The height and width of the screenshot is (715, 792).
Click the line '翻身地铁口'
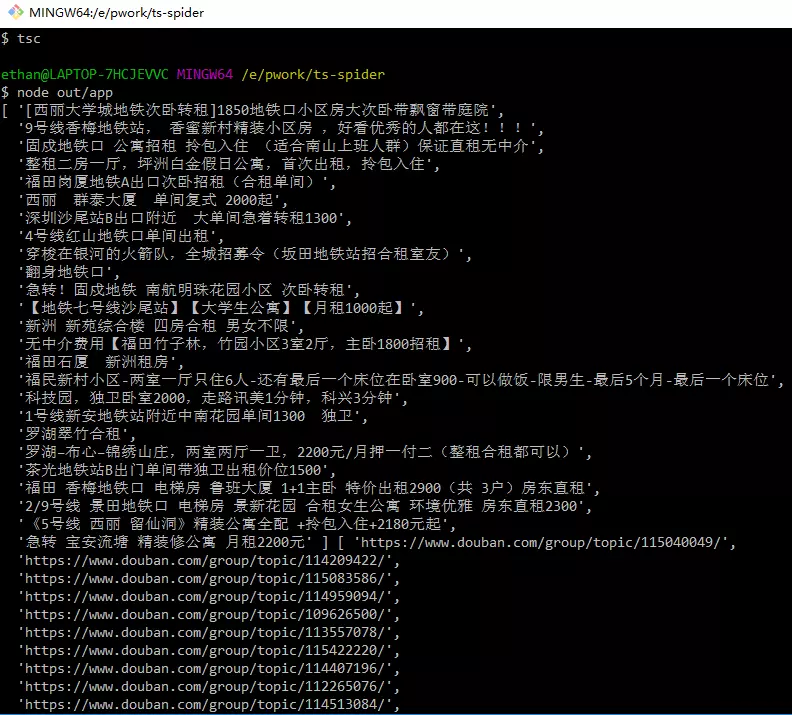69,273
